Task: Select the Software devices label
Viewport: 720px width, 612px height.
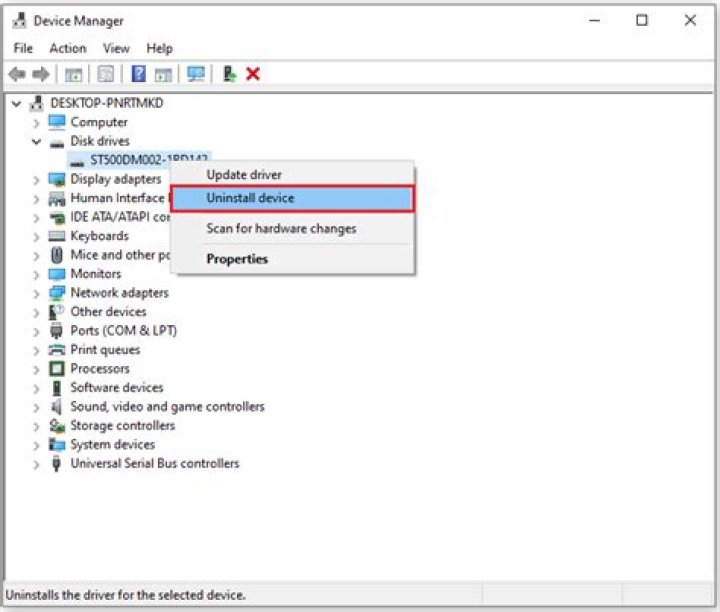Action: point(117,387)
